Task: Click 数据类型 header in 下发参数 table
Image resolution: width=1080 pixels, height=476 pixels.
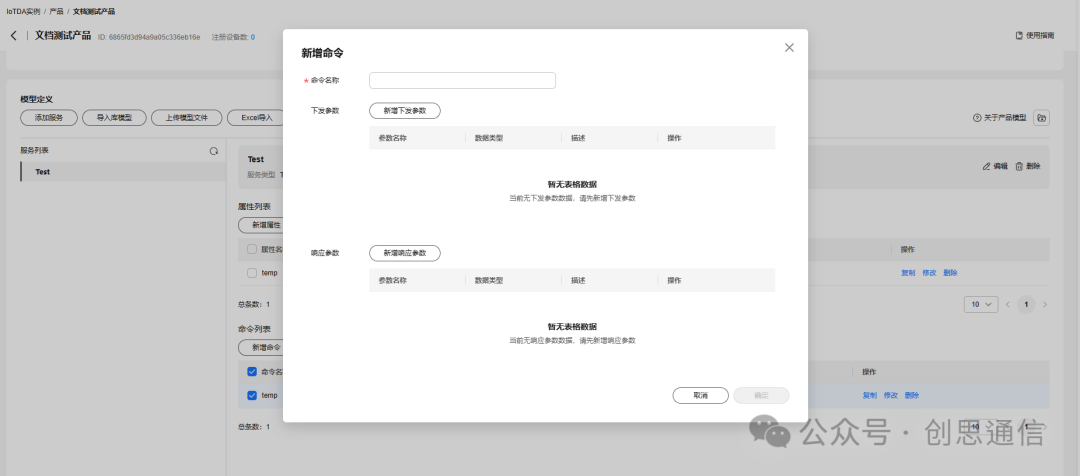Action: coord(489,138)
